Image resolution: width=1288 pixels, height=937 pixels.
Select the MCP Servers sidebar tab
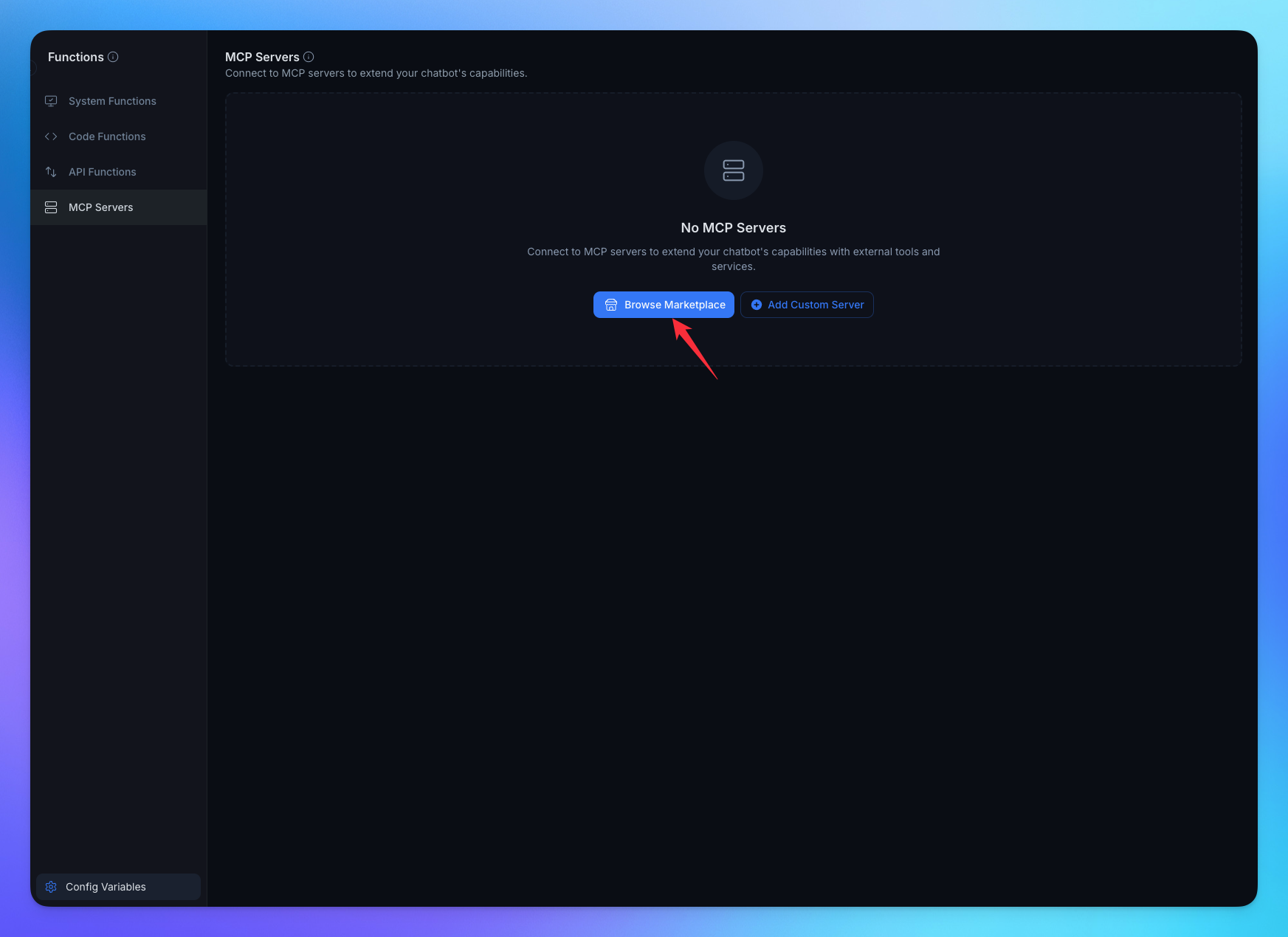pos(100,207)
